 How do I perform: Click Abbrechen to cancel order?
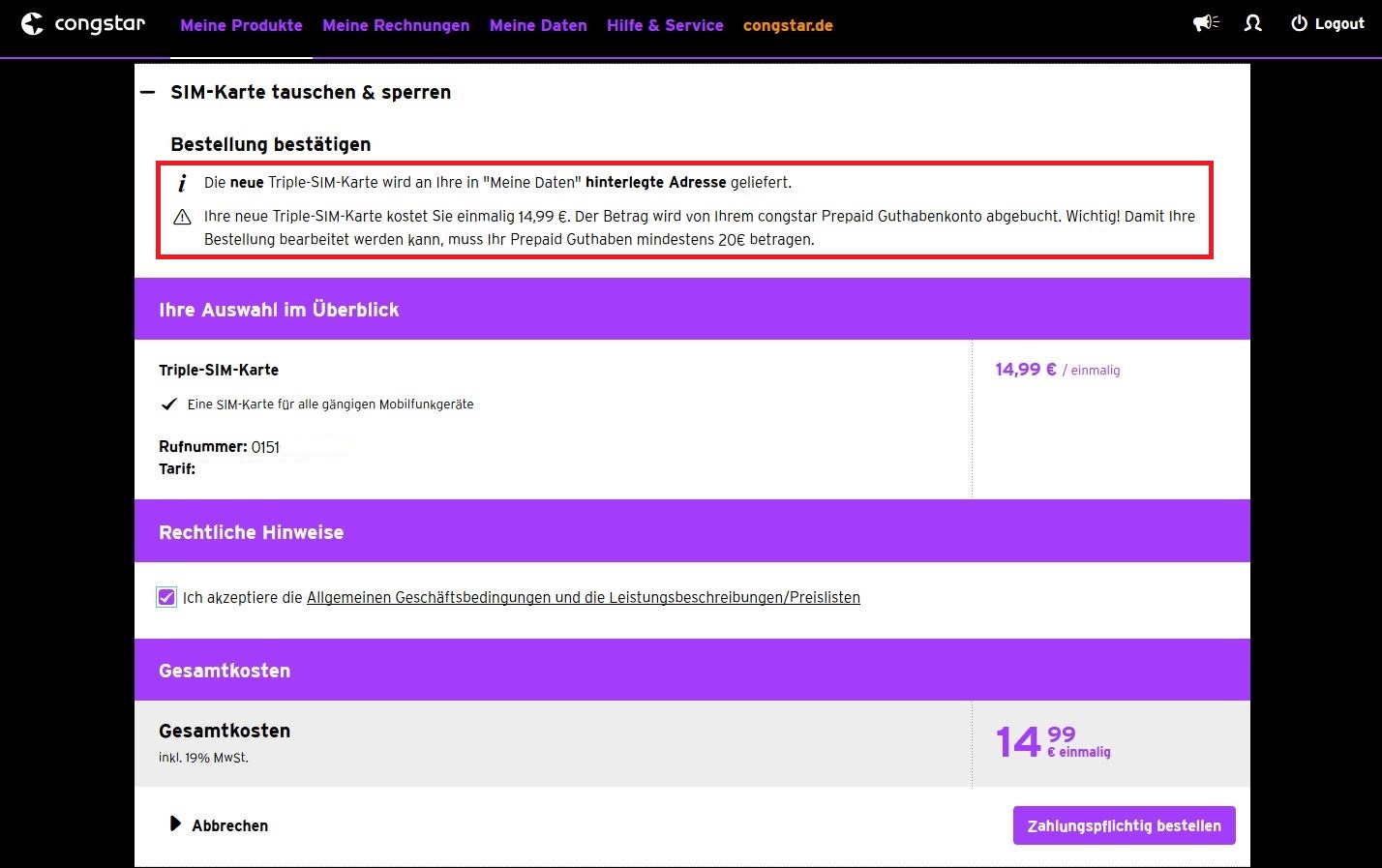click(x=229, y=825)
